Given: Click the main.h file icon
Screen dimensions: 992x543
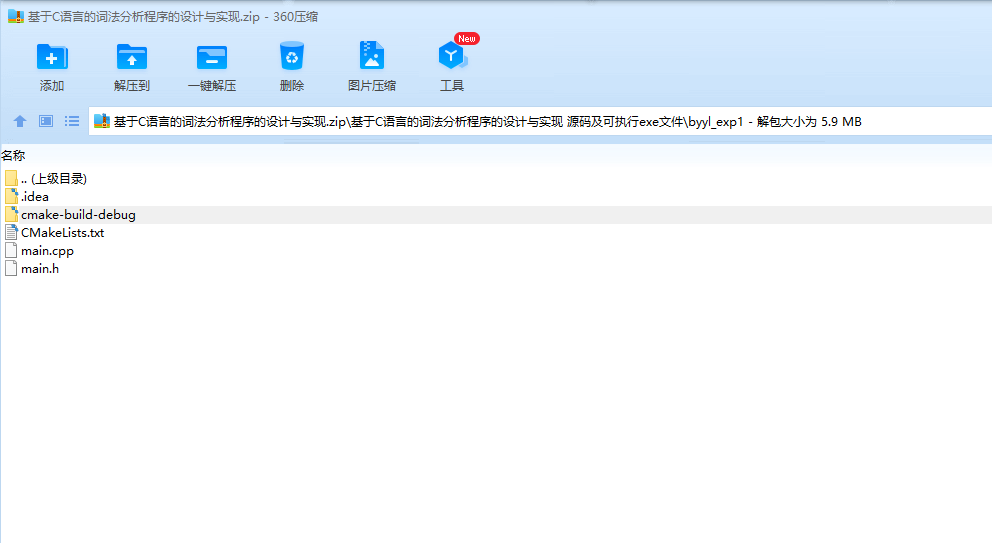Looking at the screenshot, I should coord(11,268).
